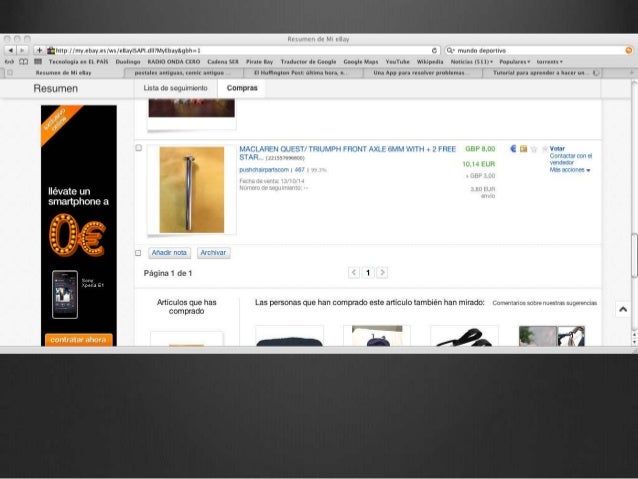Open the Top Sites grid icon
The width and height of the screenshot is (638, 479).
pyautogui.click(x=38, y=62)
